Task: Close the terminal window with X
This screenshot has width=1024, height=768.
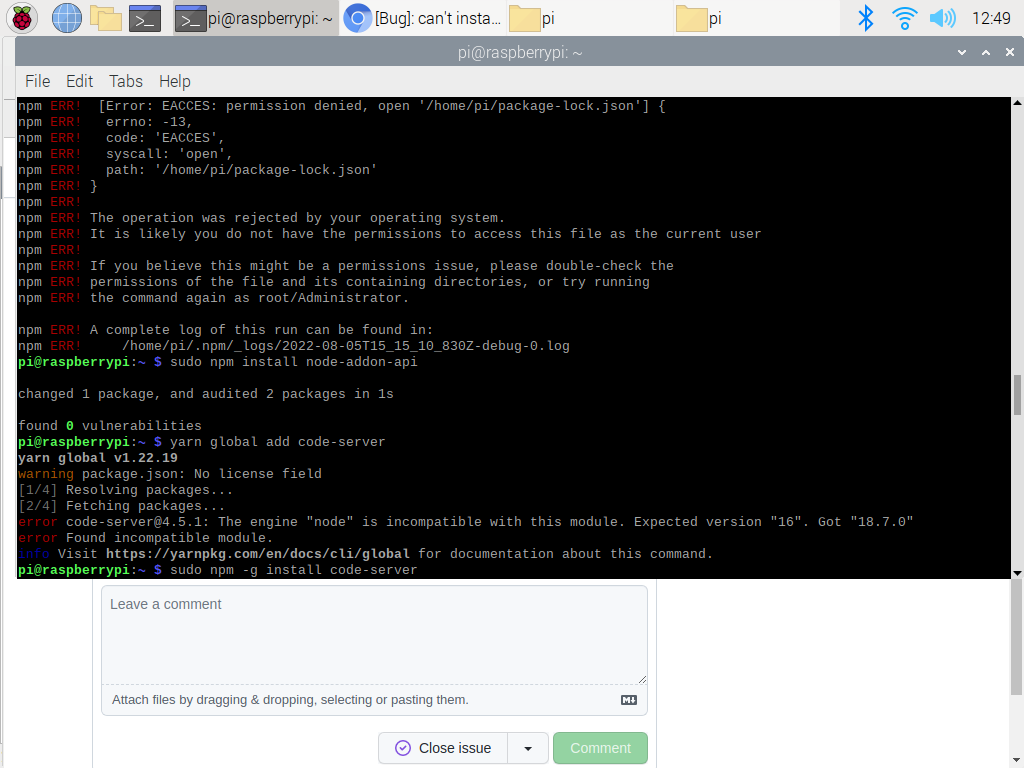Action: [1010, 52]
